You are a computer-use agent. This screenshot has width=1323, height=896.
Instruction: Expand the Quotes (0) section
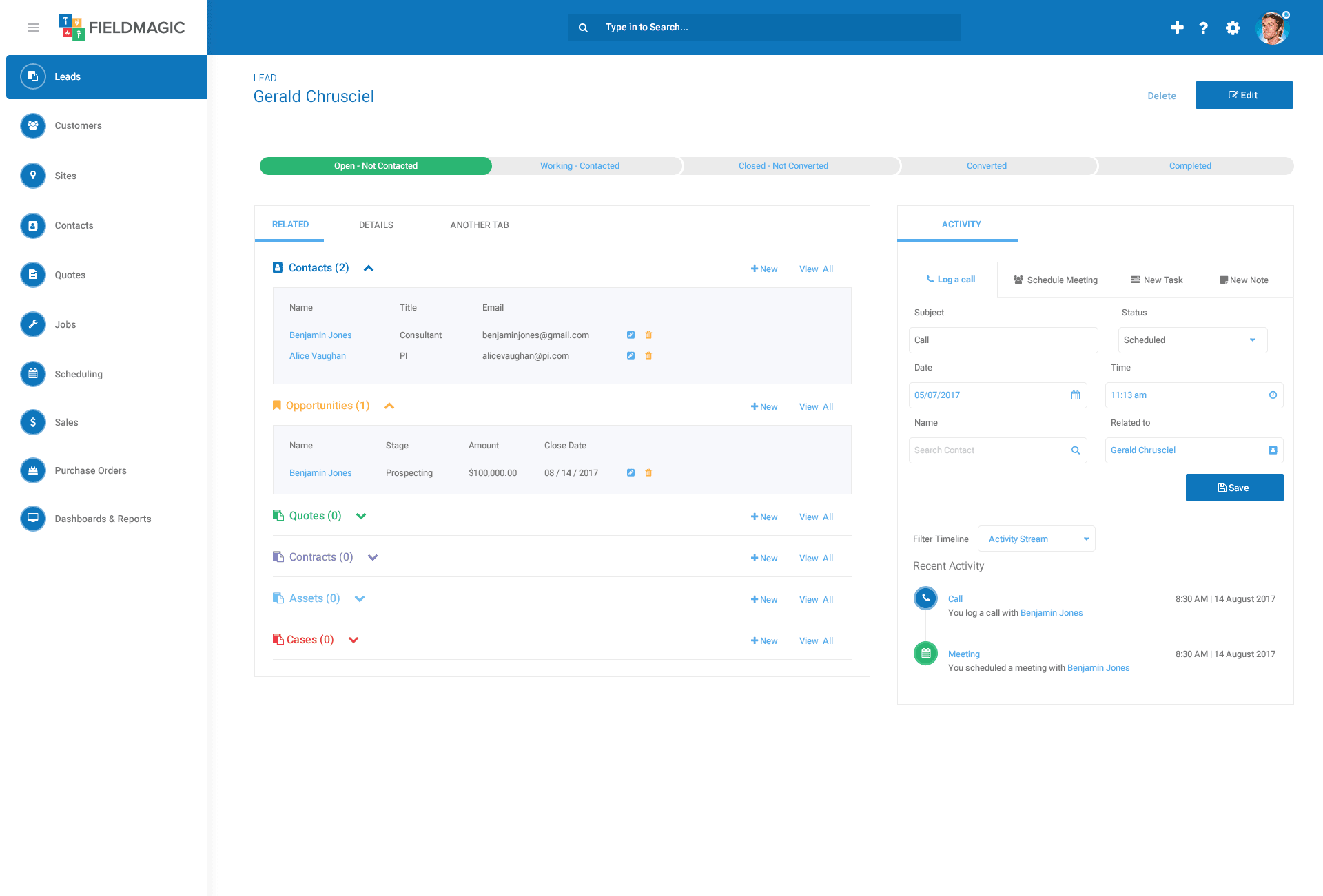361,517
